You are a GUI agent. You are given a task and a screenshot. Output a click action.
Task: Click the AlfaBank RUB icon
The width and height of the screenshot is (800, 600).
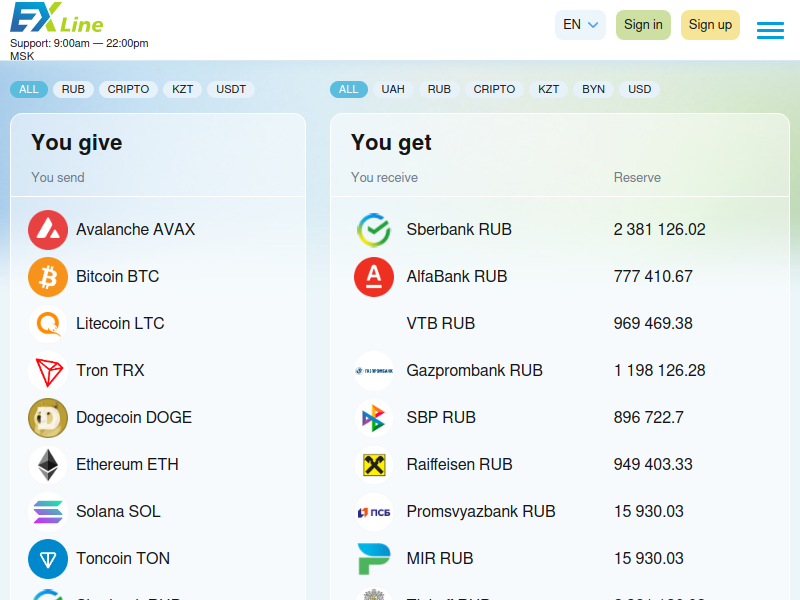(374, 277)
